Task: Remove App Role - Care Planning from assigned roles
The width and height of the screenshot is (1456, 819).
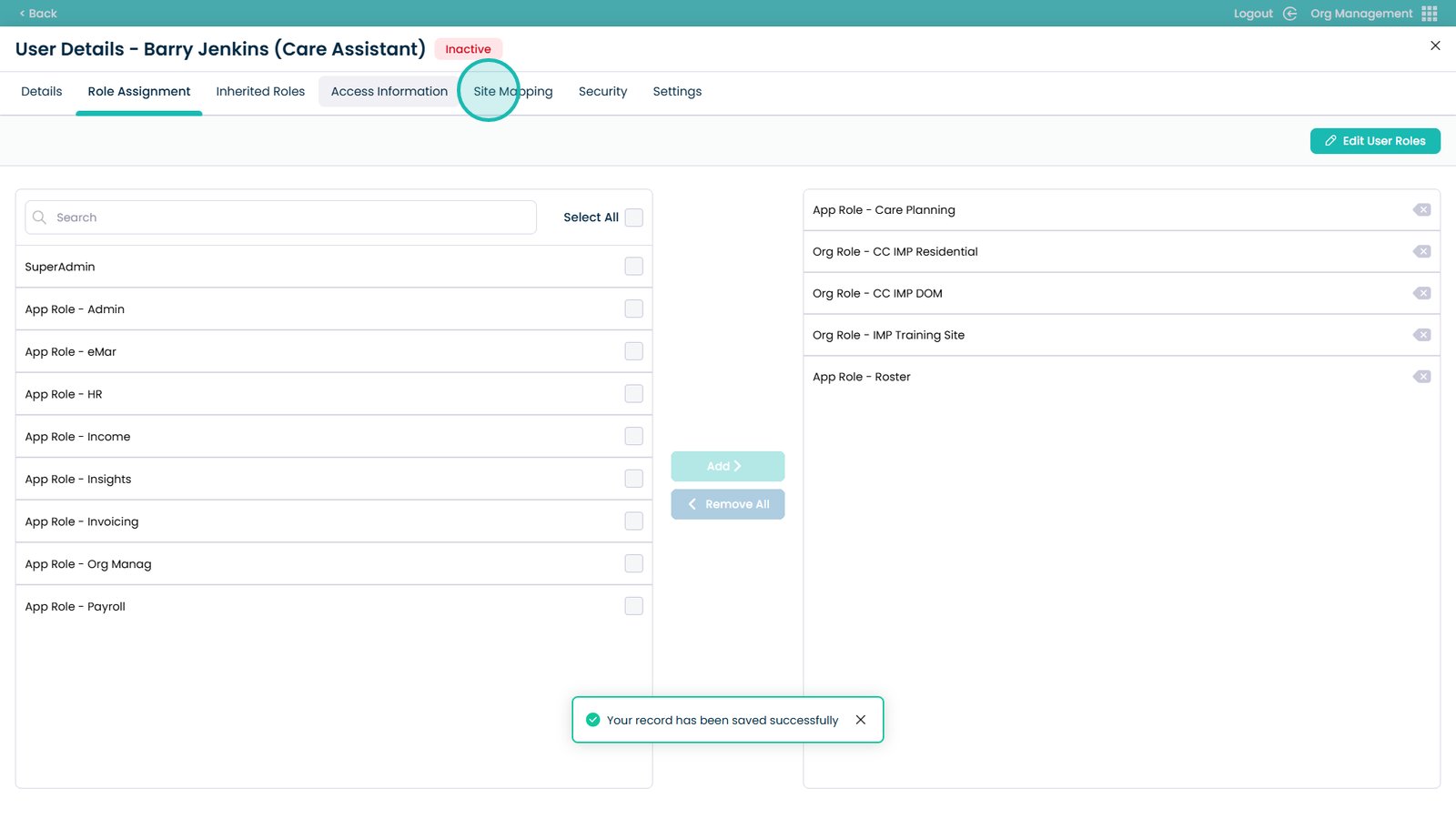Action: [x=1421, y=210]
